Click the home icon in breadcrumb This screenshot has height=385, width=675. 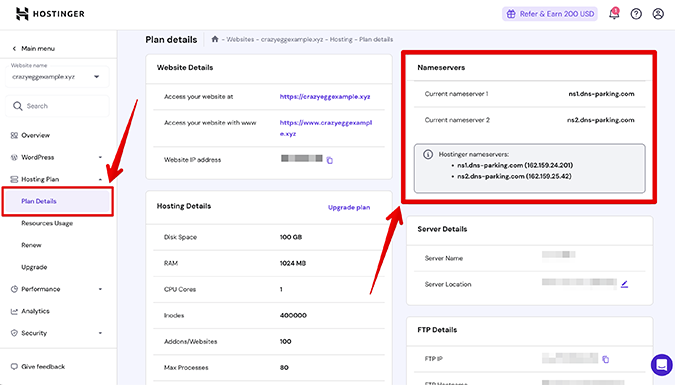(x=215, y=39)
